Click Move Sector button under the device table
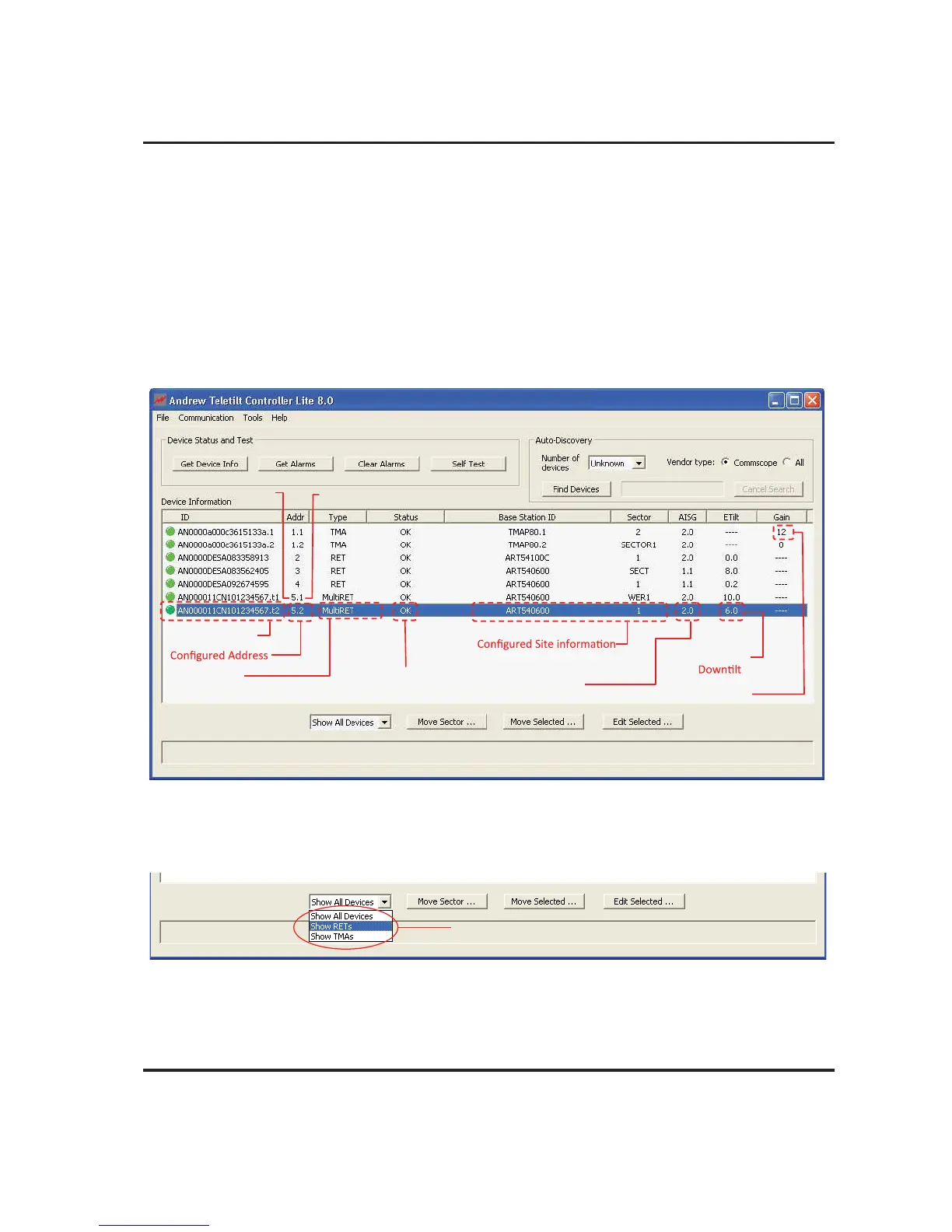Screen dimensions: 952x1232 click(x=446, y=722)
